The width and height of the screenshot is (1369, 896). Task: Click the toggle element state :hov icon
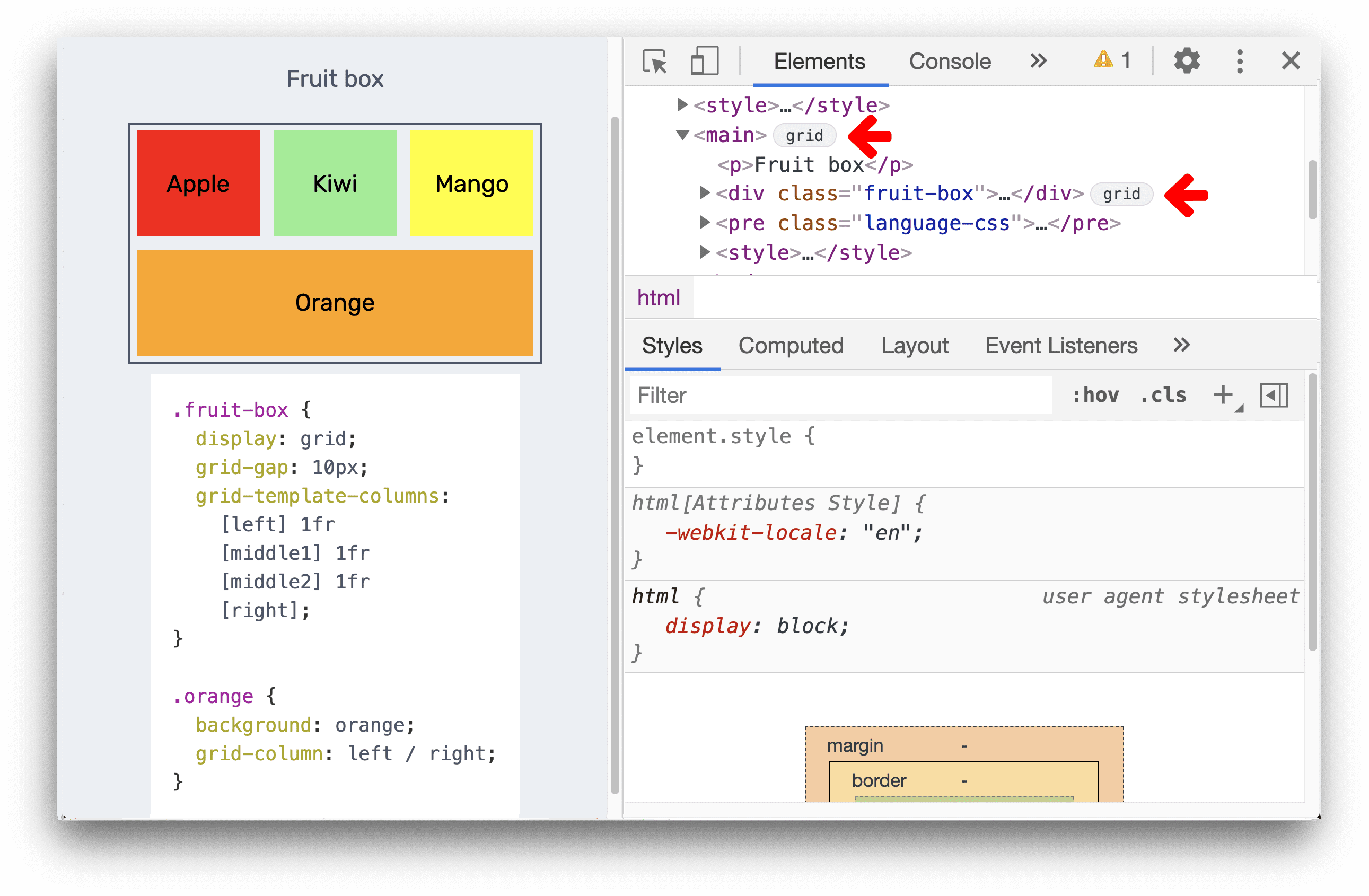pos(1098,394)
